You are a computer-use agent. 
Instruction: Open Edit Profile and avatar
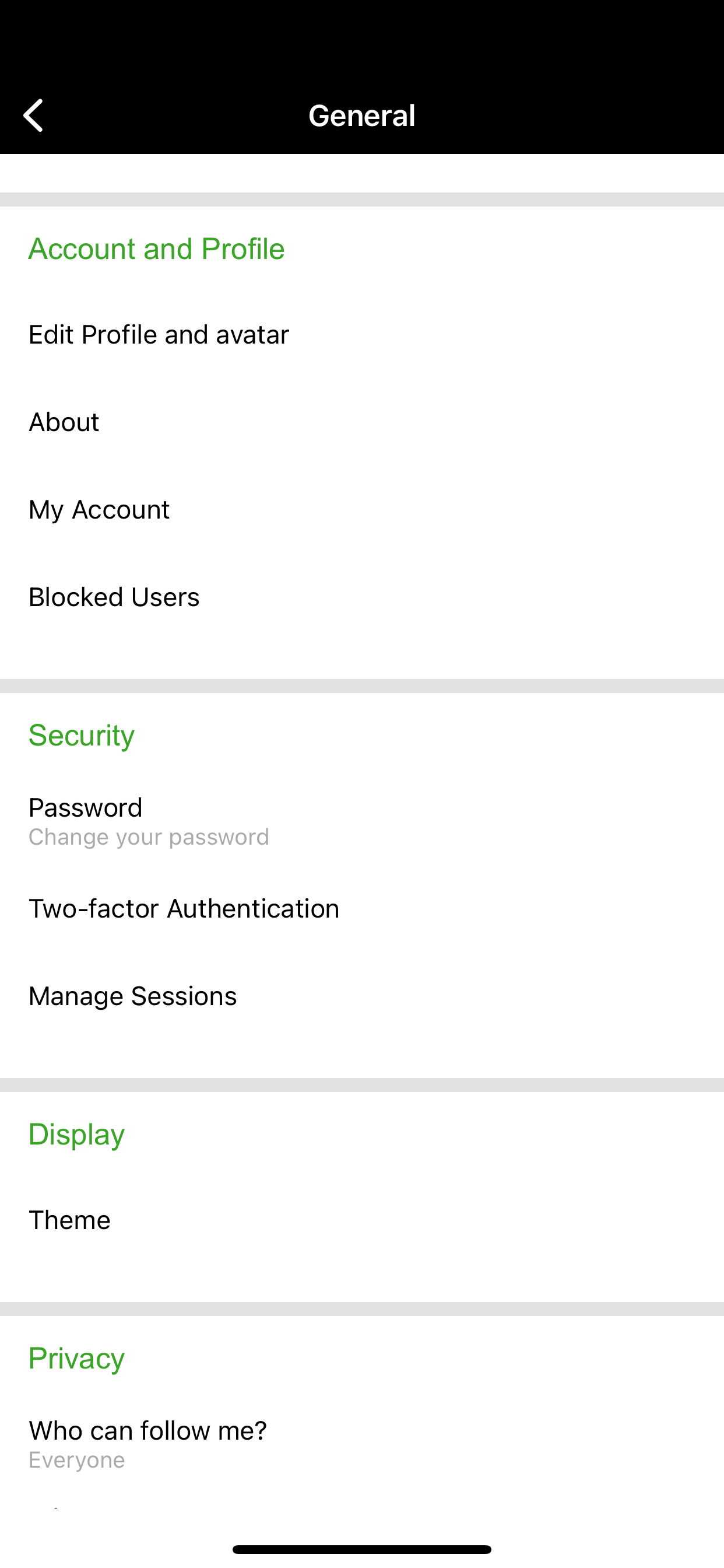pyautogui.click(x=362, y=335)
